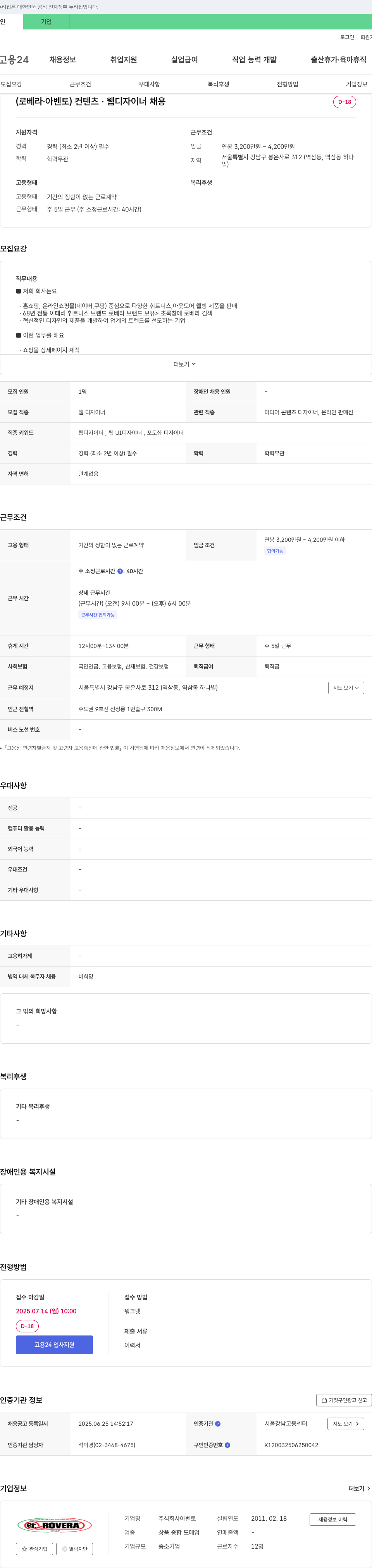Viewport: 372px width, 1568px height.
Task: Apply via 고용24 입사지원 button
Action: click(x=54, y=1345)
